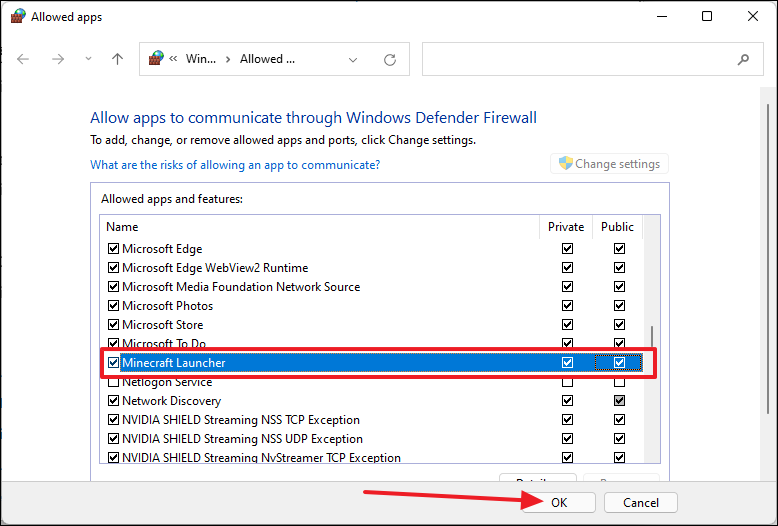Enable Netlogon Service checkbox
The image size is (778, 526).
pos(113,382)
